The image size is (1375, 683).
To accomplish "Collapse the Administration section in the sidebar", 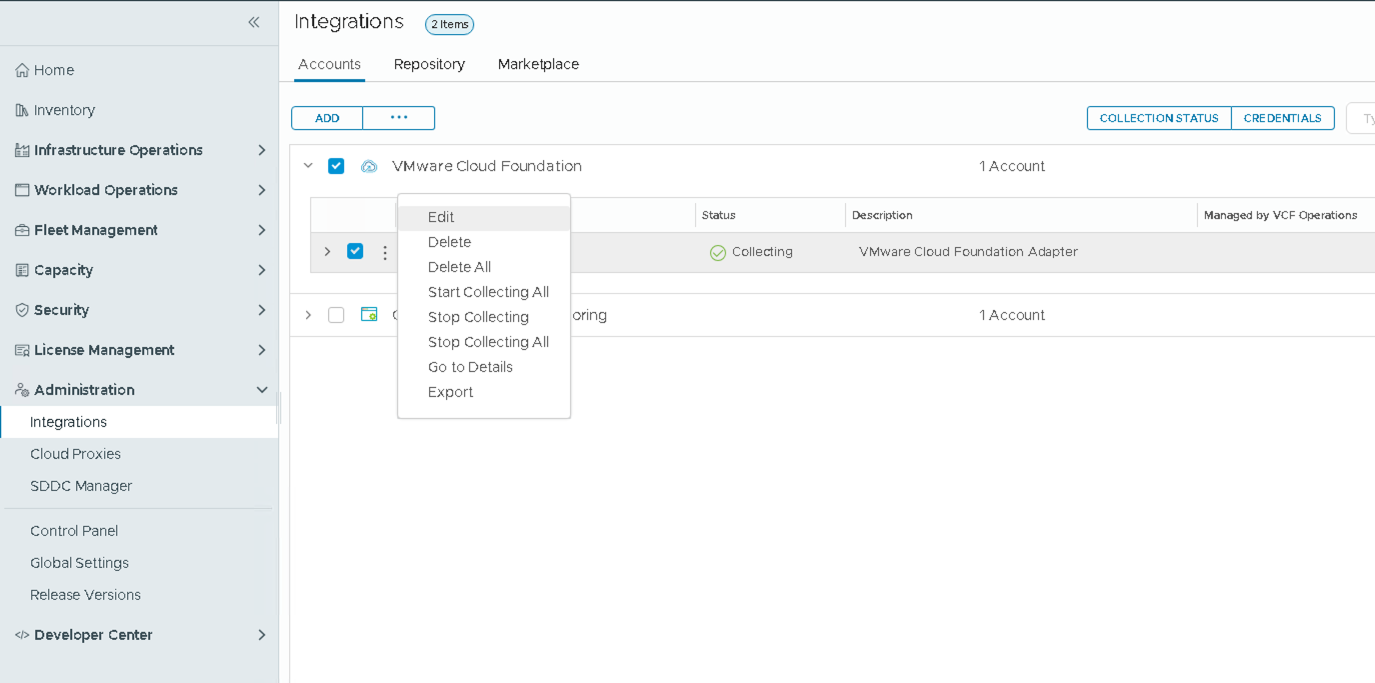I will pos(261,389).
